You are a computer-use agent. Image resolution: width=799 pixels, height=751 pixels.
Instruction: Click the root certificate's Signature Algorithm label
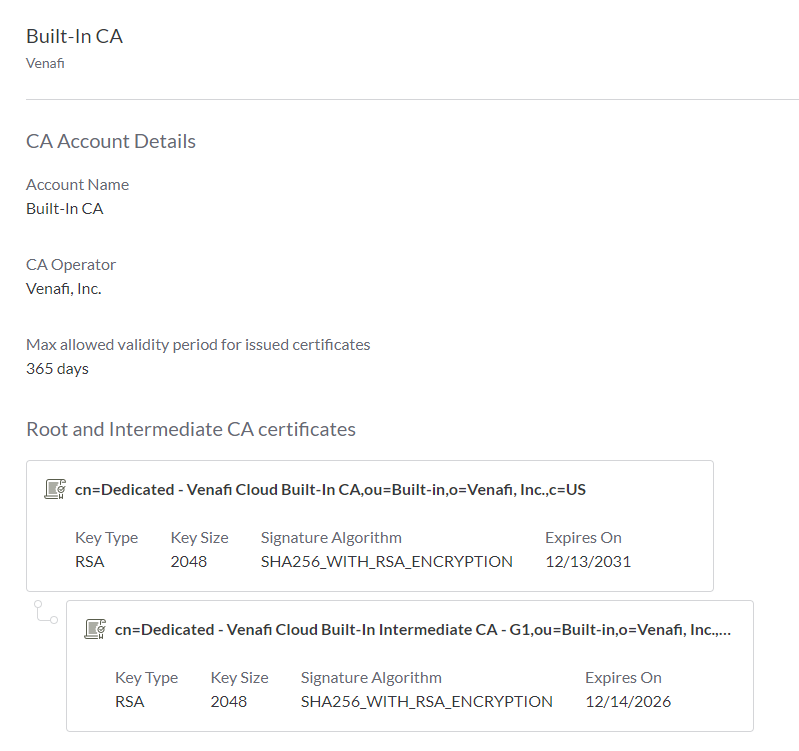point(331,538)
